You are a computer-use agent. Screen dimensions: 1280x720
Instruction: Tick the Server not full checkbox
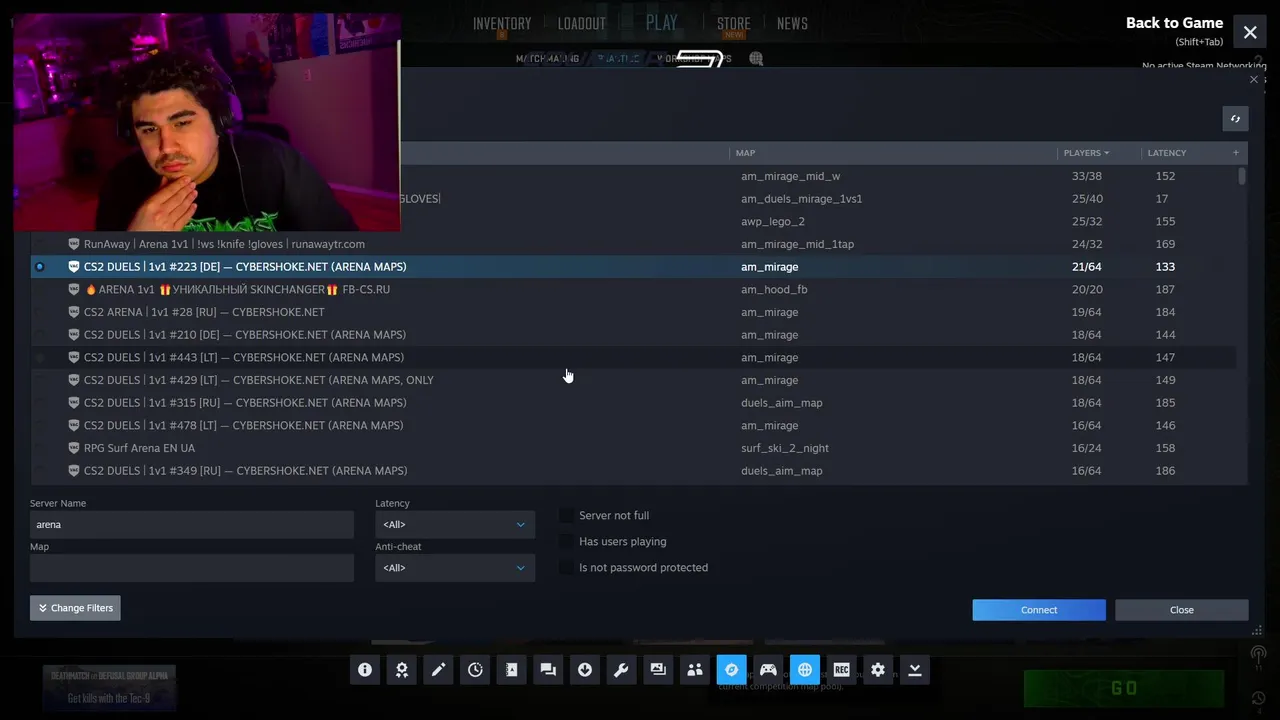coord(567,515)
